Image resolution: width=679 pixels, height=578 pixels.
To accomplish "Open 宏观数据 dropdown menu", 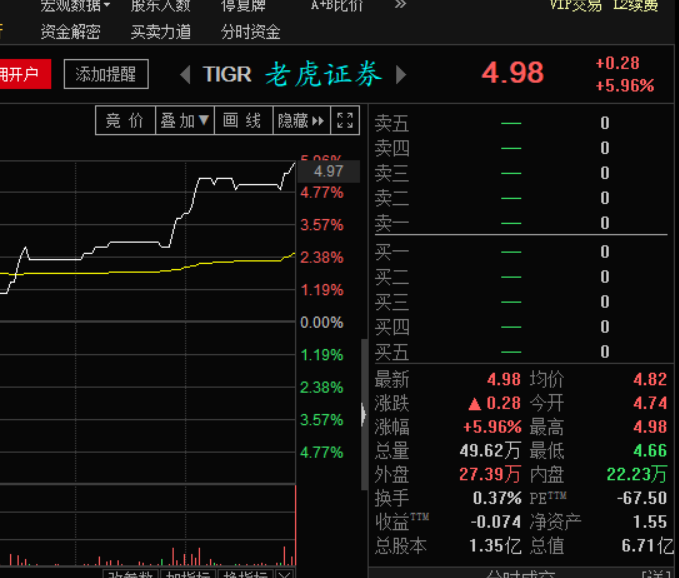I will [75, 5].
